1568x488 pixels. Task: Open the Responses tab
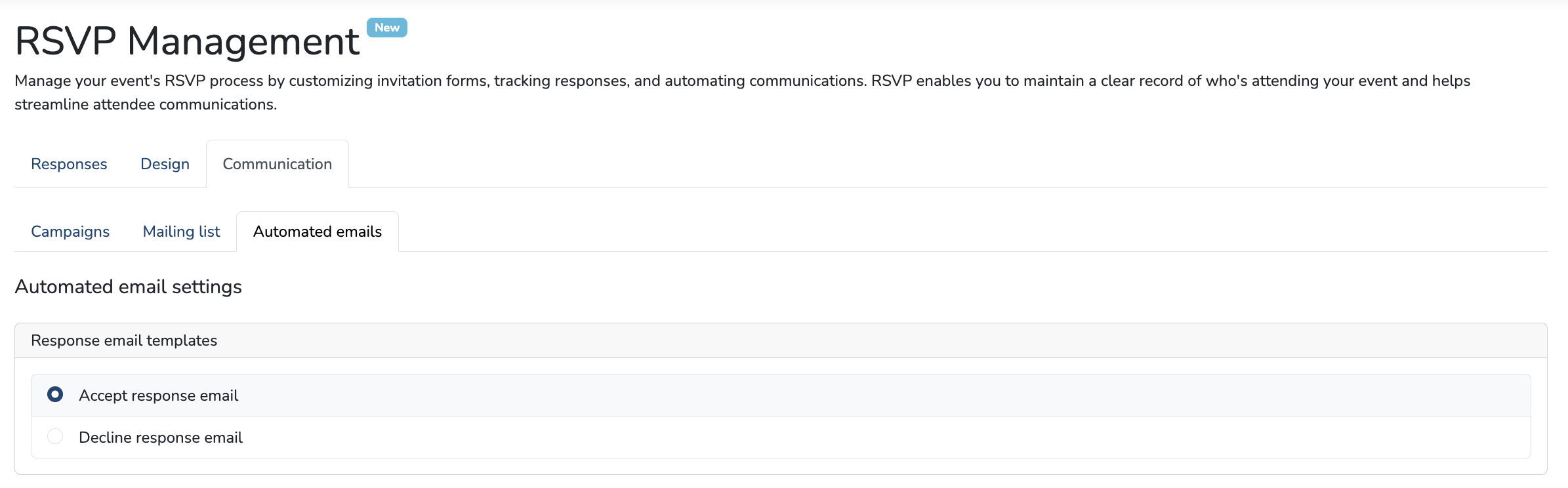[69, 164]
